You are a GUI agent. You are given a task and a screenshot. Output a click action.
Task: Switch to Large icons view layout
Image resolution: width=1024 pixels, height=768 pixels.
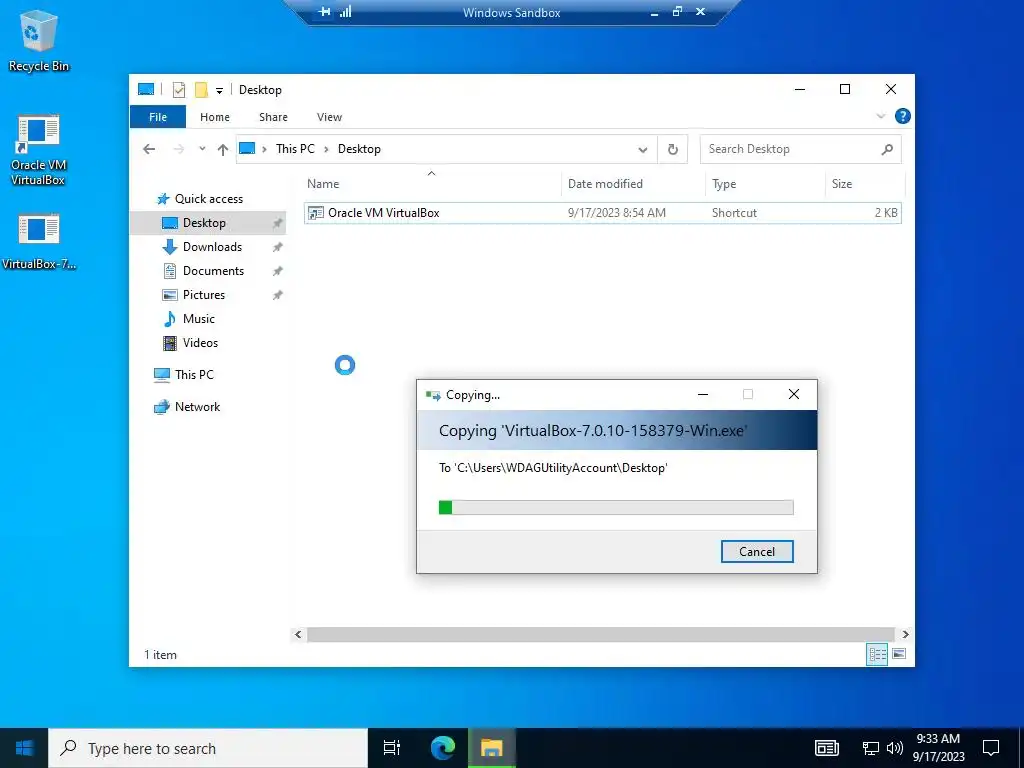coord(899,654)
